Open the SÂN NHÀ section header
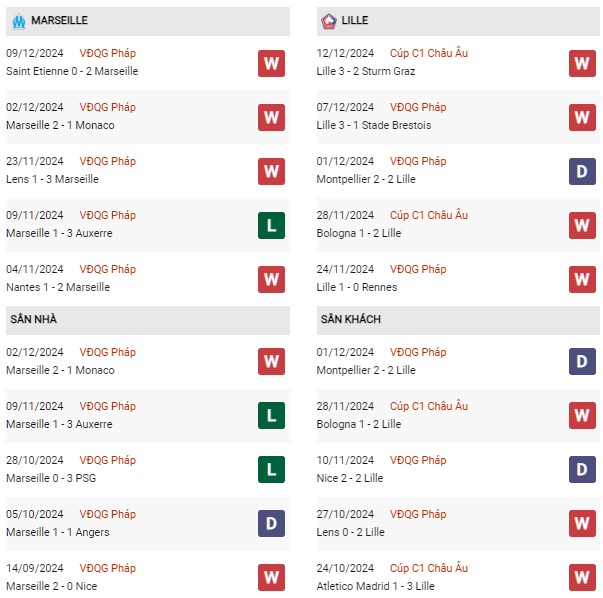The height and width of the screenshot is (598, 603). (x=148, y=320)
